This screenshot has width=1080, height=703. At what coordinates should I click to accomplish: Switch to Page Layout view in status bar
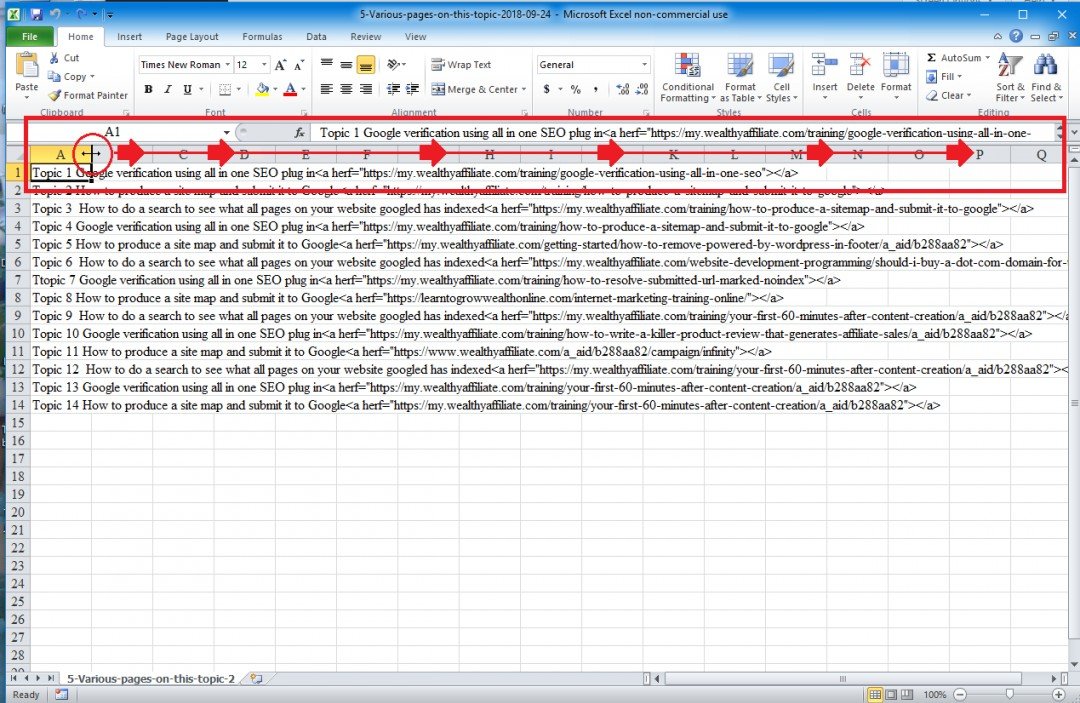(891, 695)
